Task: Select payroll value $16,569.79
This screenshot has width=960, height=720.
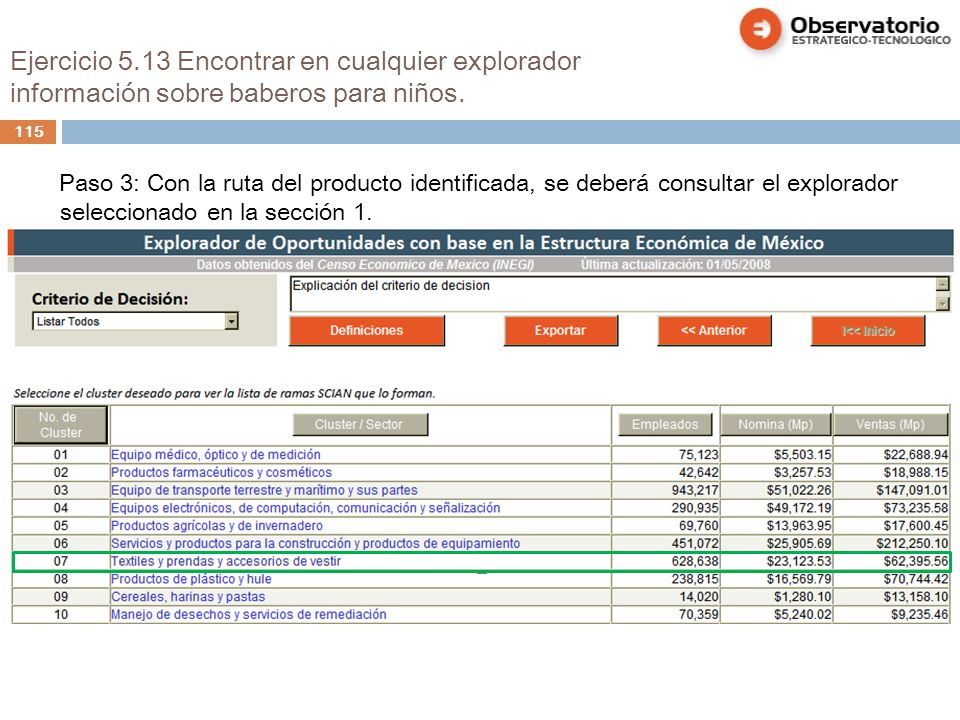Action: point(799,579)
